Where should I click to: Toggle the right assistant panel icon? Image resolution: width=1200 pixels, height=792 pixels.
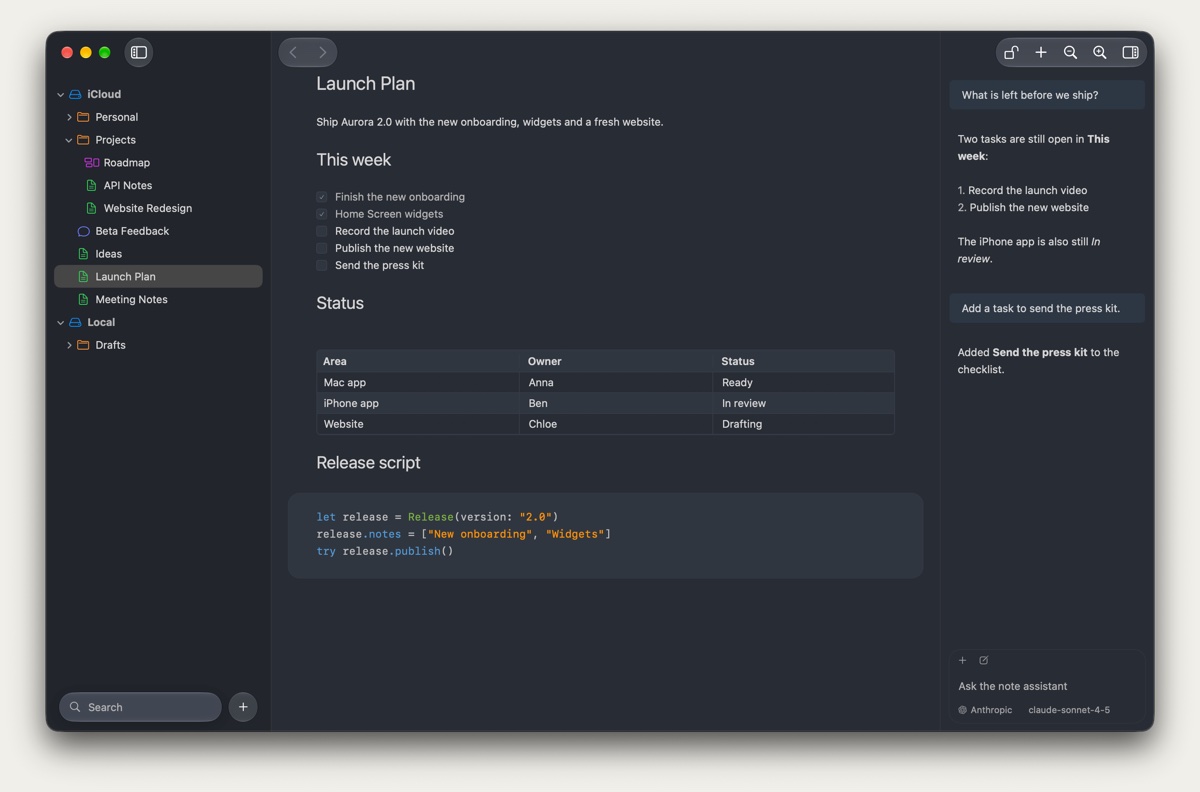1130,52
